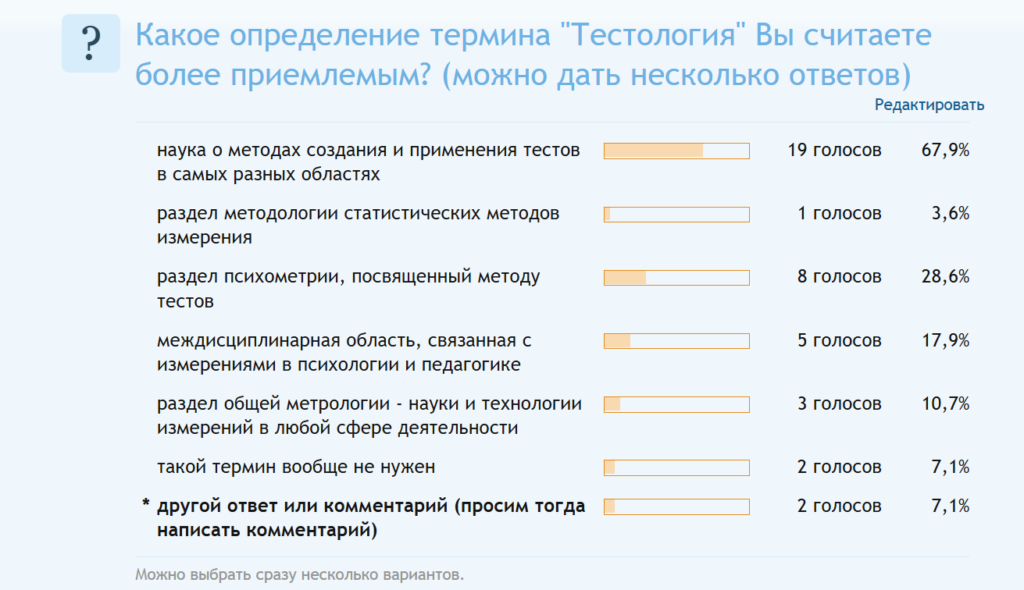1024x590 pixels.
Task: Click the 28,6% result bar
Action: (x=677, y=278)
